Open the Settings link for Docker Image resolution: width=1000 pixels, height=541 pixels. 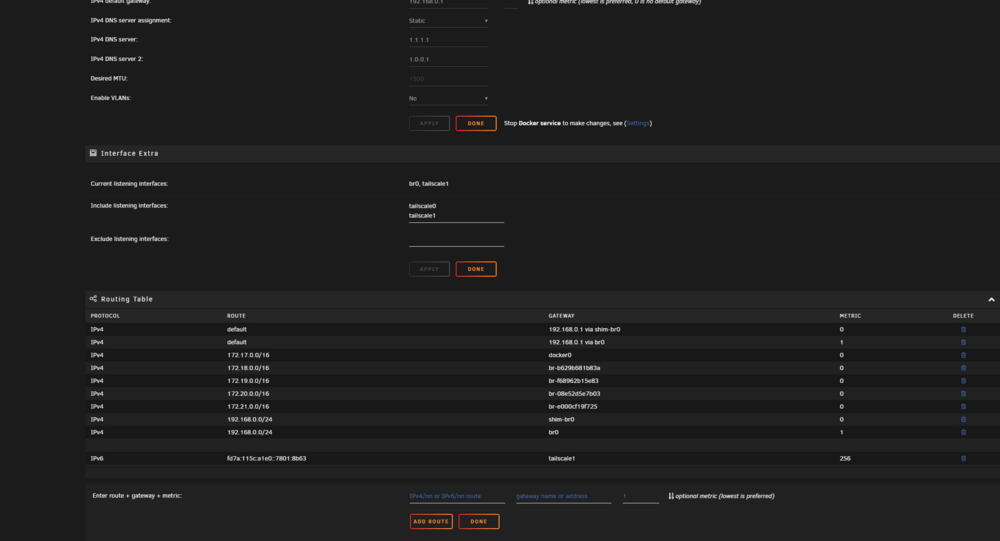click(x=638, y=123)
